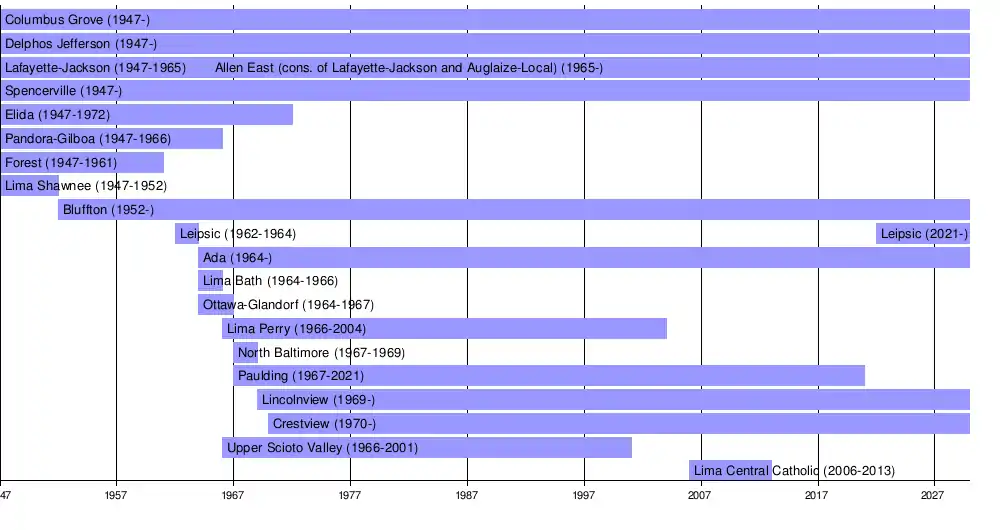Click the Lima Perry (1966-2004) bar
Viewport: 1000px width, 530px height.
(x=444, y=329)
